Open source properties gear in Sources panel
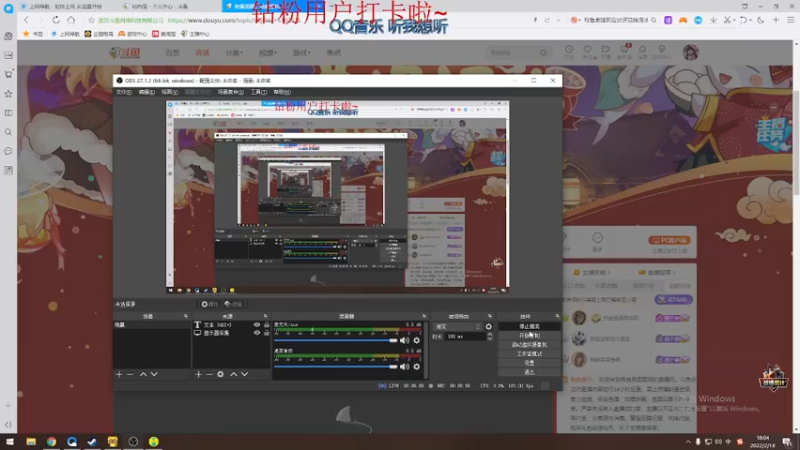The image size is (800, 450). [x=220, y=374]
